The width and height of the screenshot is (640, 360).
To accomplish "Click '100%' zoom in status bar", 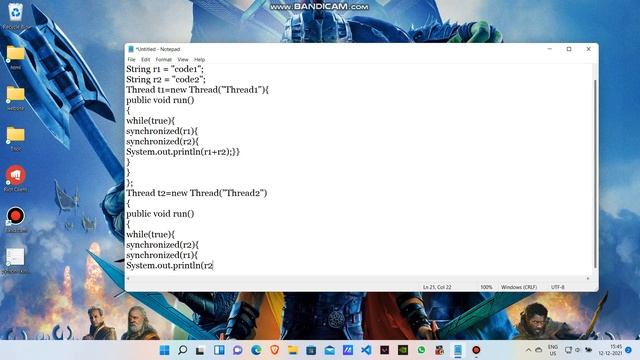I will pyautogui.click(x=486, y=287).
